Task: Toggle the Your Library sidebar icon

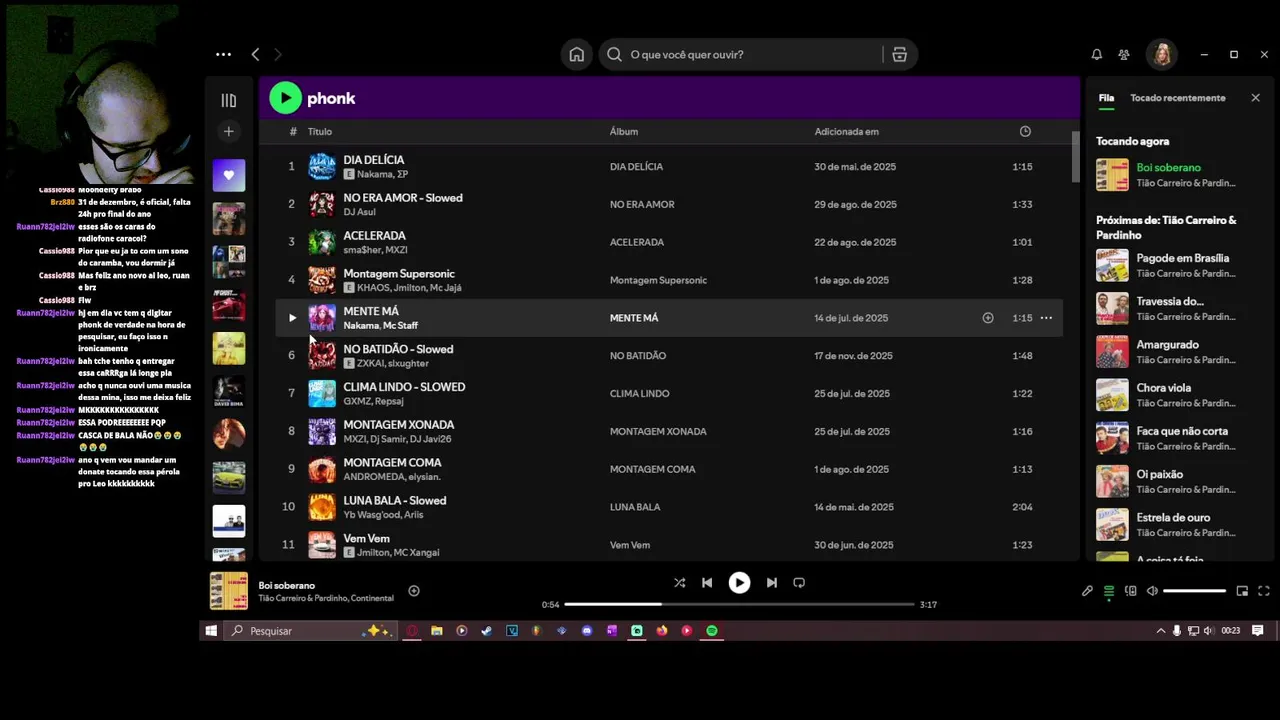Action: 228,100
